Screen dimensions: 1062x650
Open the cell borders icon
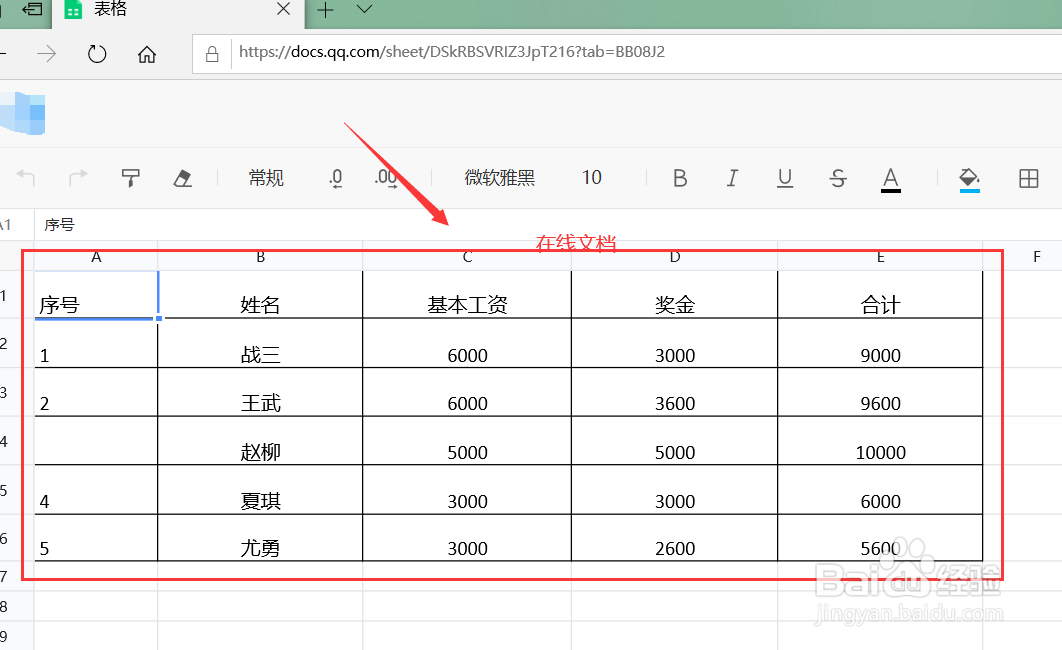[x=1028, y=177]
